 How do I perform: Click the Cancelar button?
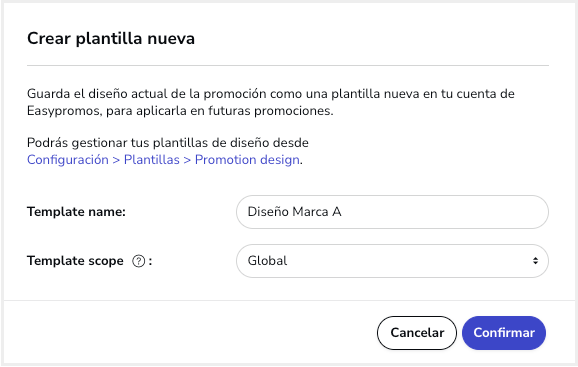coord(417,333)
